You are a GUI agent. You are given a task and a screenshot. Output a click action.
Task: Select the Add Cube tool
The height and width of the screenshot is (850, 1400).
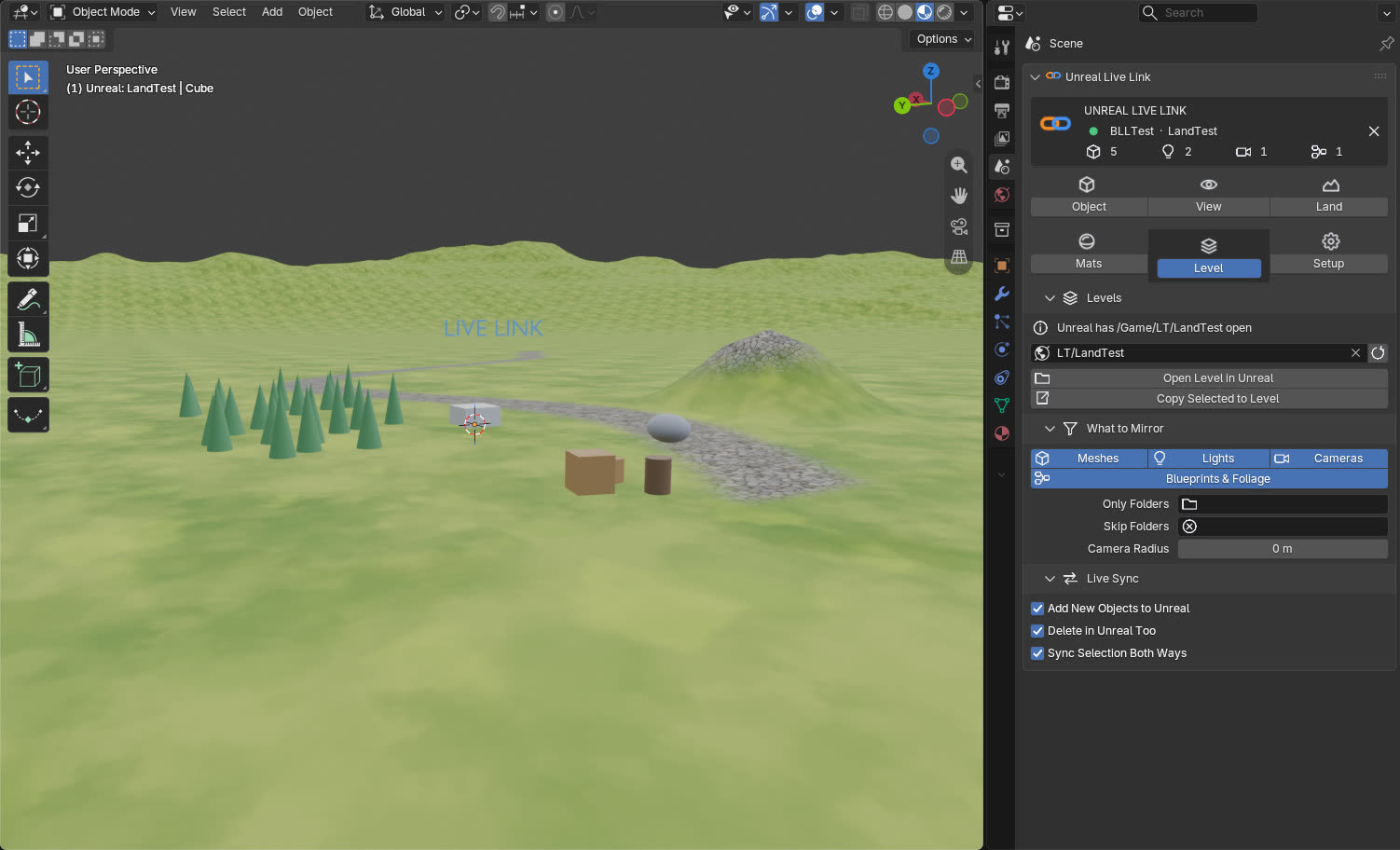click(x=28, y=375)
